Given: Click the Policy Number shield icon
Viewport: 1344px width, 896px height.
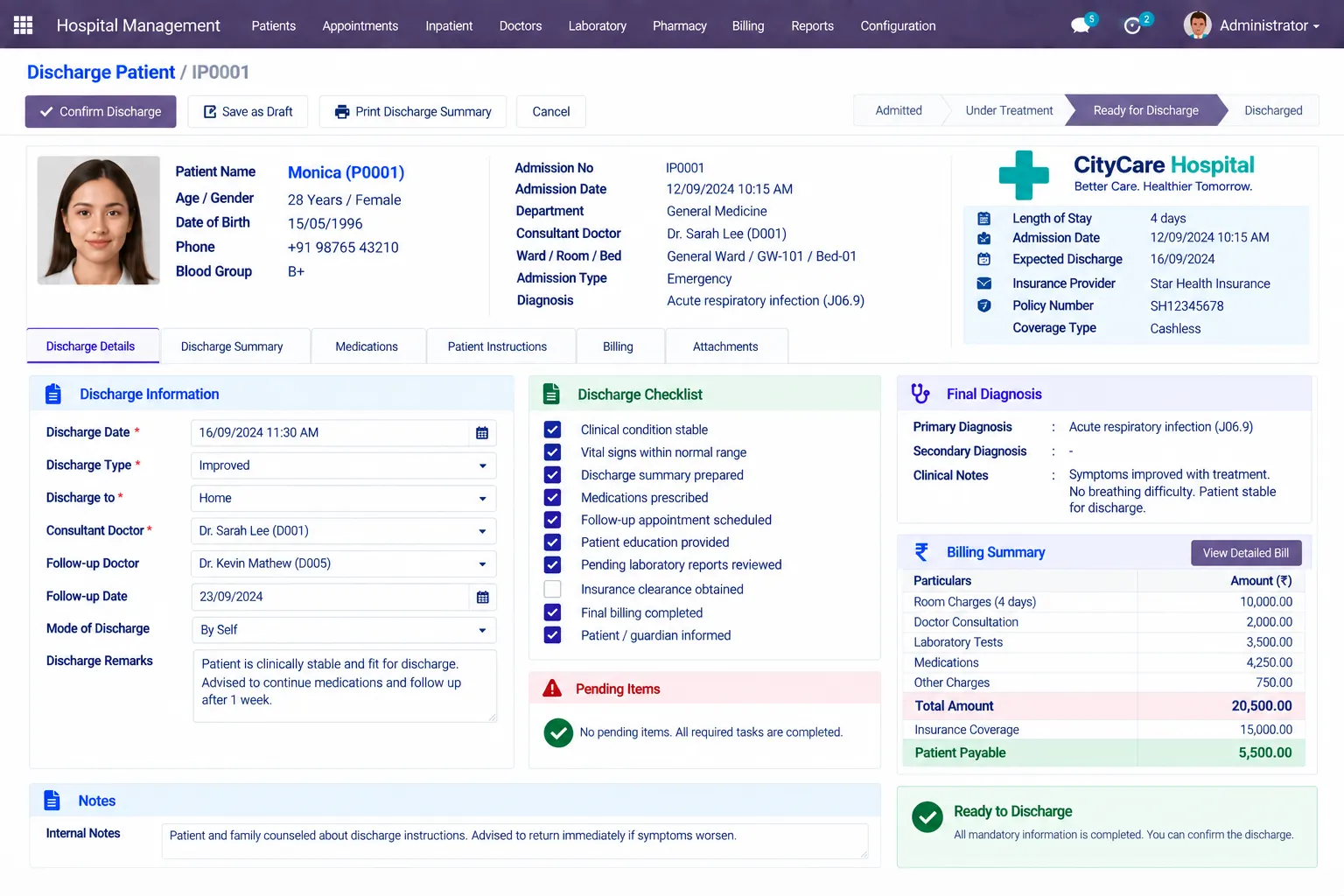Looking at the screenshot, I should pyautogui.click(x=984, y=305).
